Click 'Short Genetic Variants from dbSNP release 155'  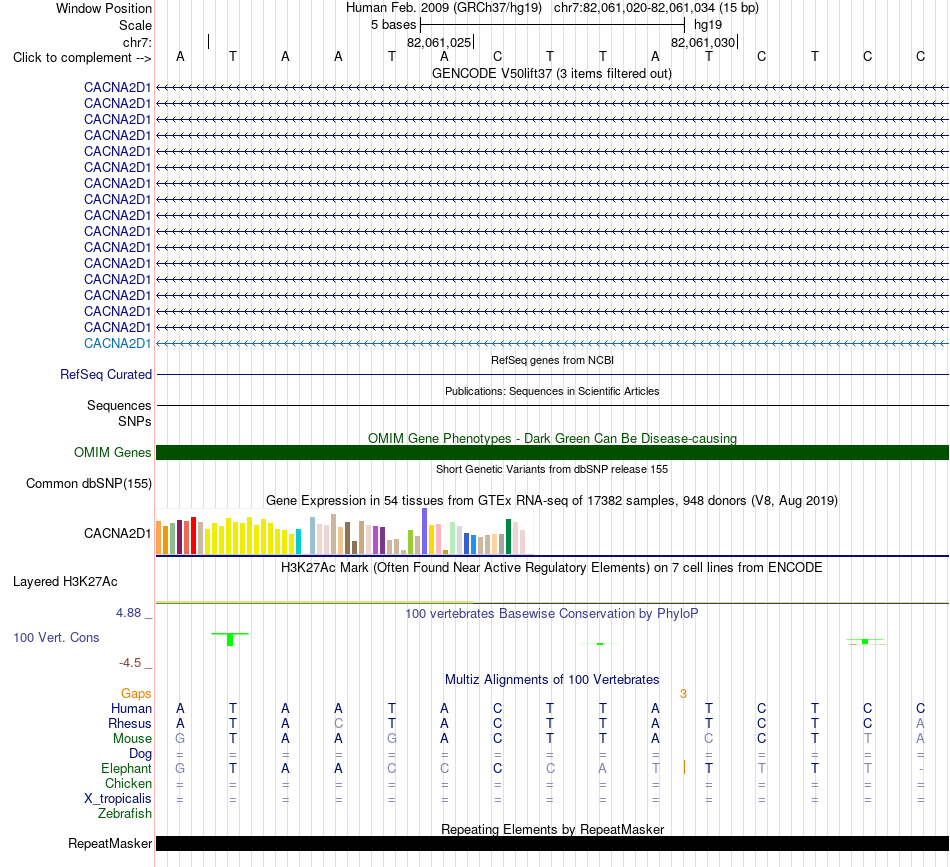click(x=552, y=469)
